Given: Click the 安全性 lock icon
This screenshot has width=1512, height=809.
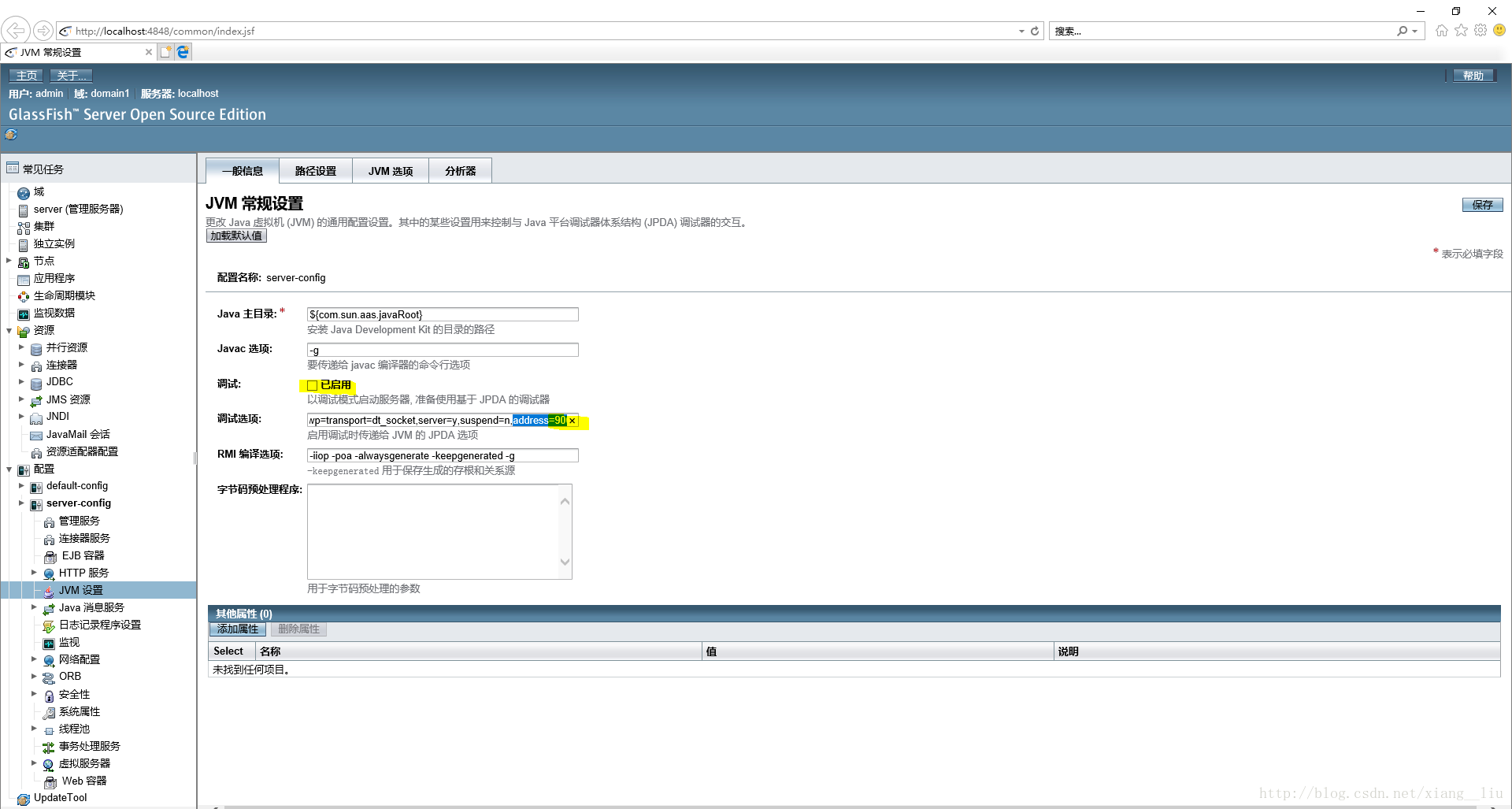Looking at the screenshot, I should 49,696.
